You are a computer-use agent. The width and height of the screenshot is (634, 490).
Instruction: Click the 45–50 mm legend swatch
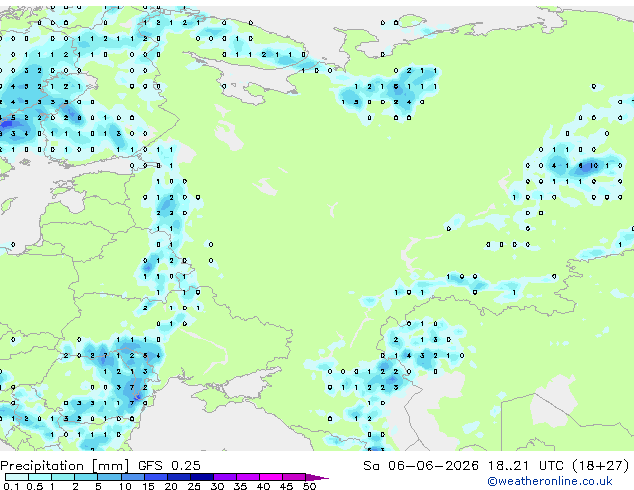click(x=293, y=477)
